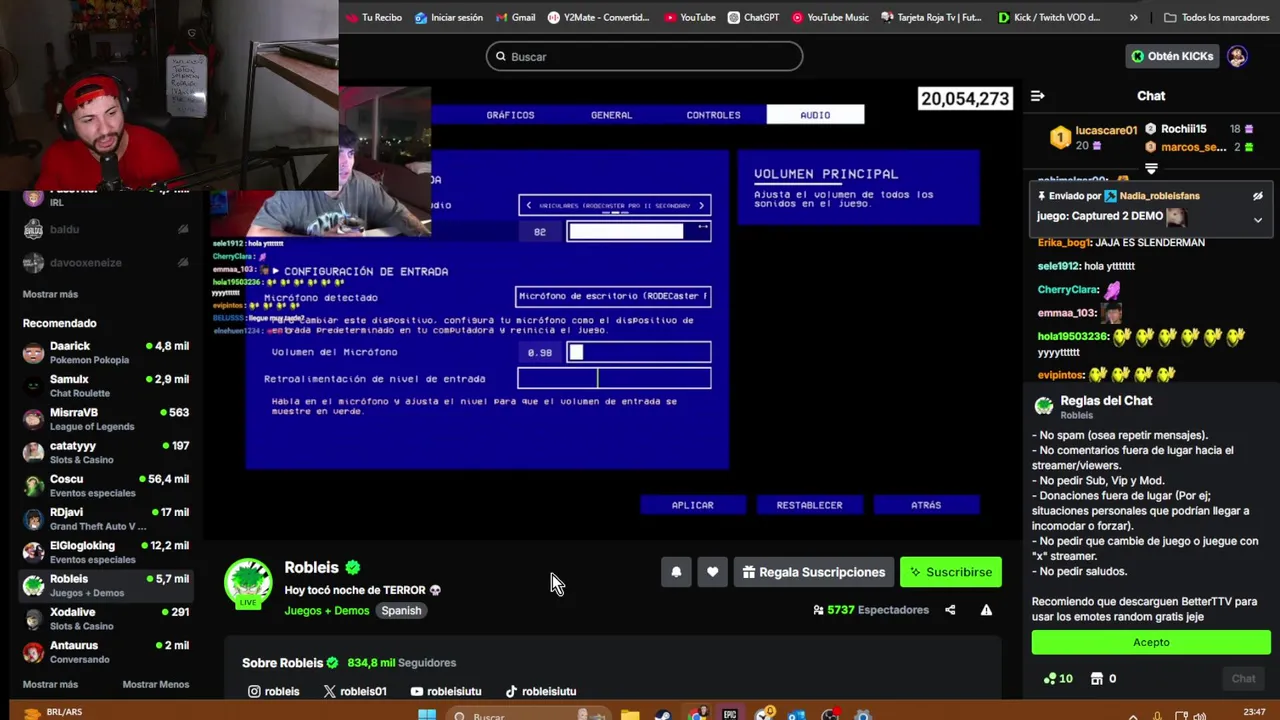
Task: Open the user profile avatar menu
Action: 1238,56
